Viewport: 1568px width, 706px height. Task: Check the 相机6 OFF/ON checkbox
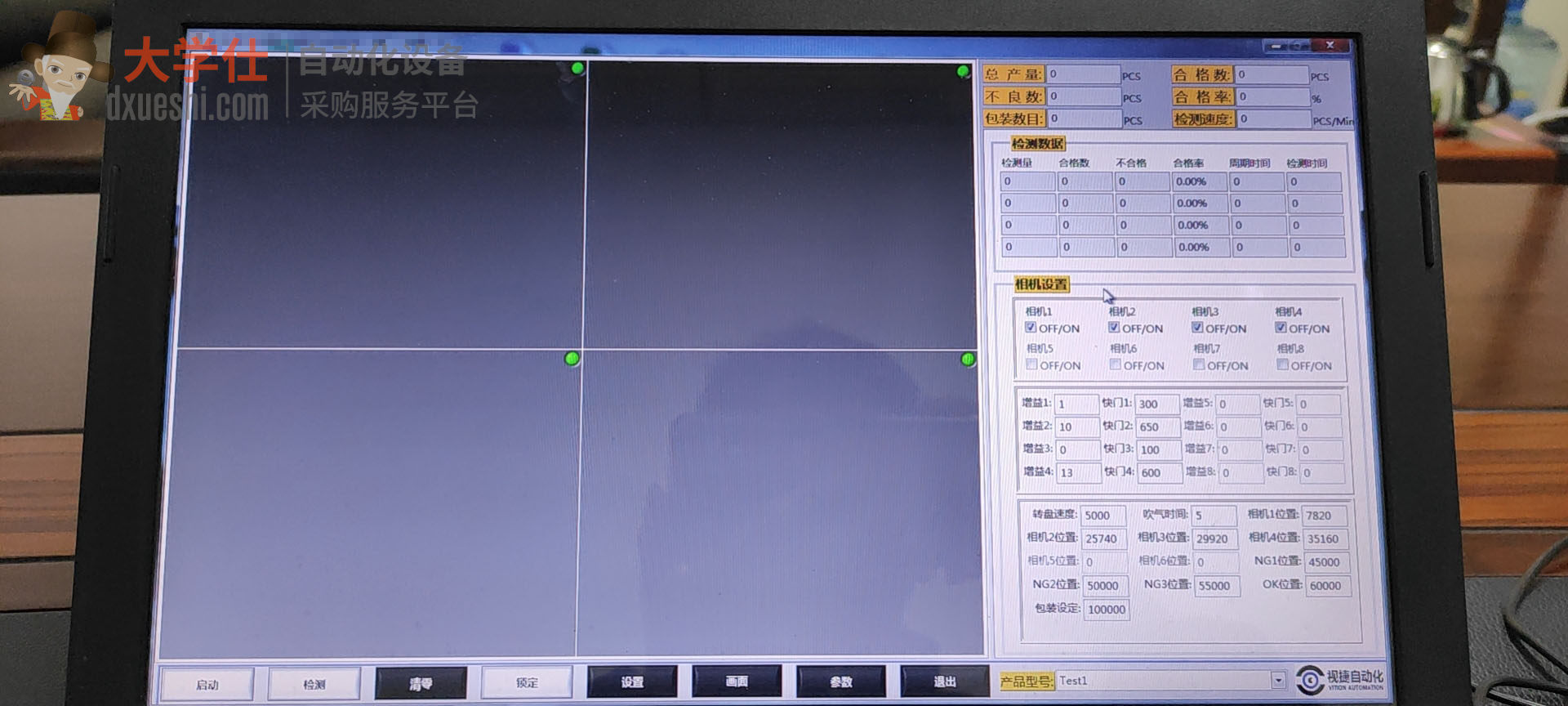[1116, 364]
